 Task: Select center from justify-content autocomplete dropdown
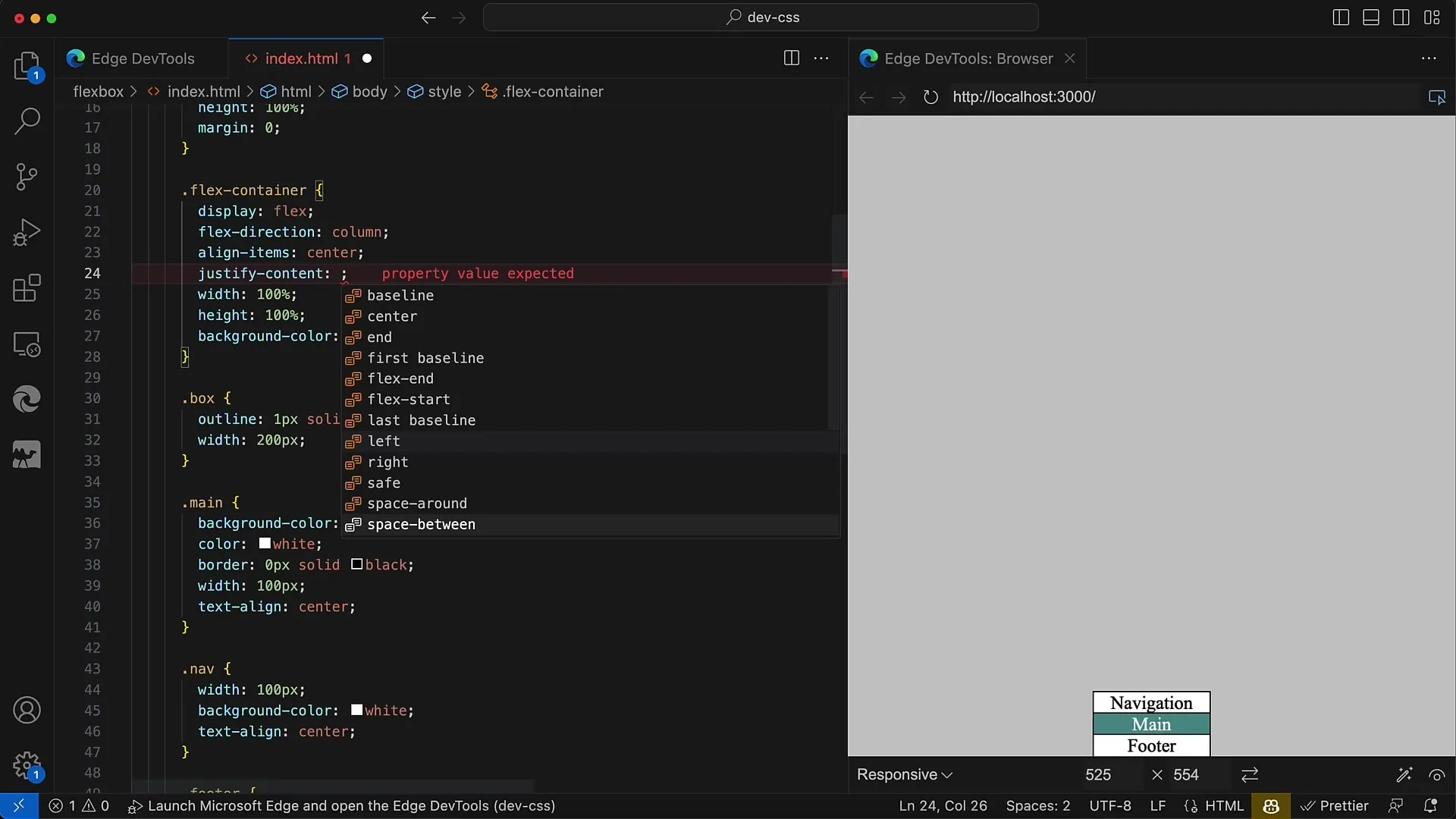point(391,316)
